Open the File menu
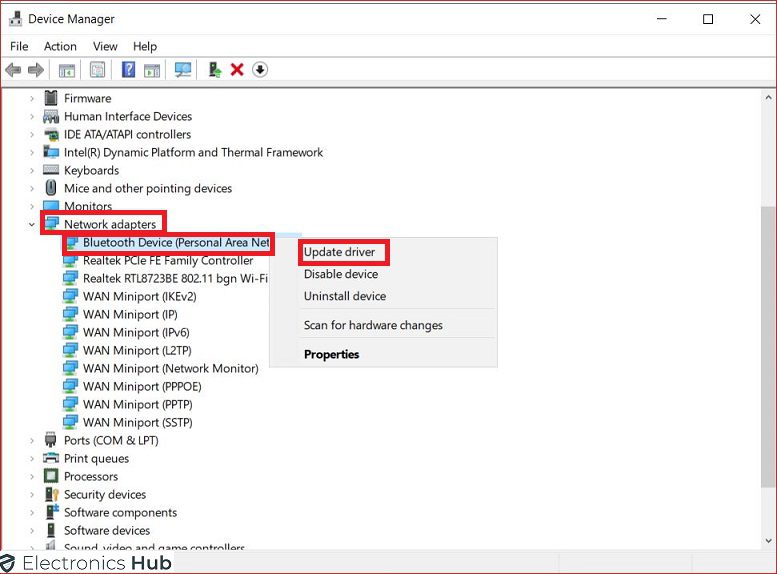Viewport: 777px width, 574px height. 19,46
